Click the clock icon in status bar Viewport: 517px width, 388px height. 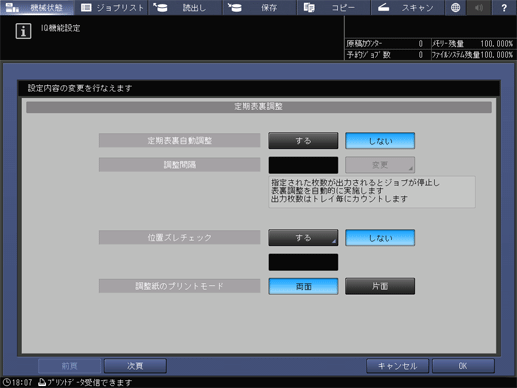(x=7, y=382)
